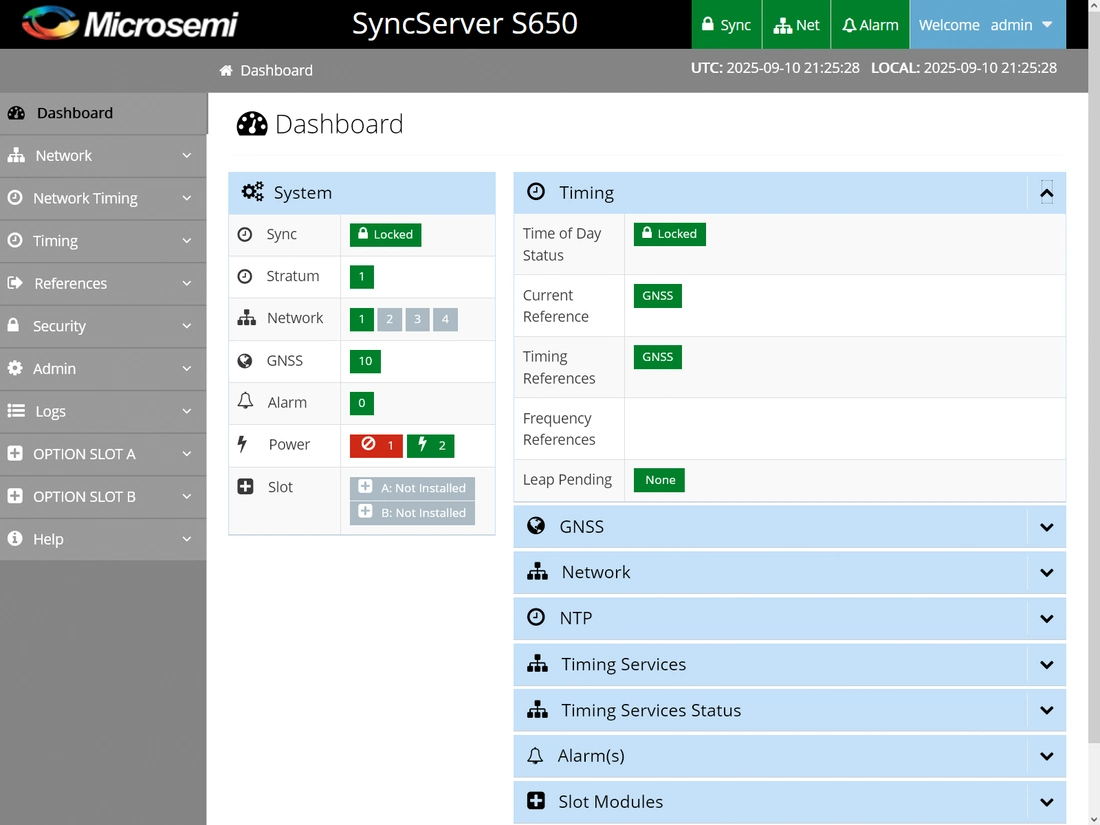Click the grey network port 3 badge
The height and width of the screenshot is (825, 1100).
point(417,319)
